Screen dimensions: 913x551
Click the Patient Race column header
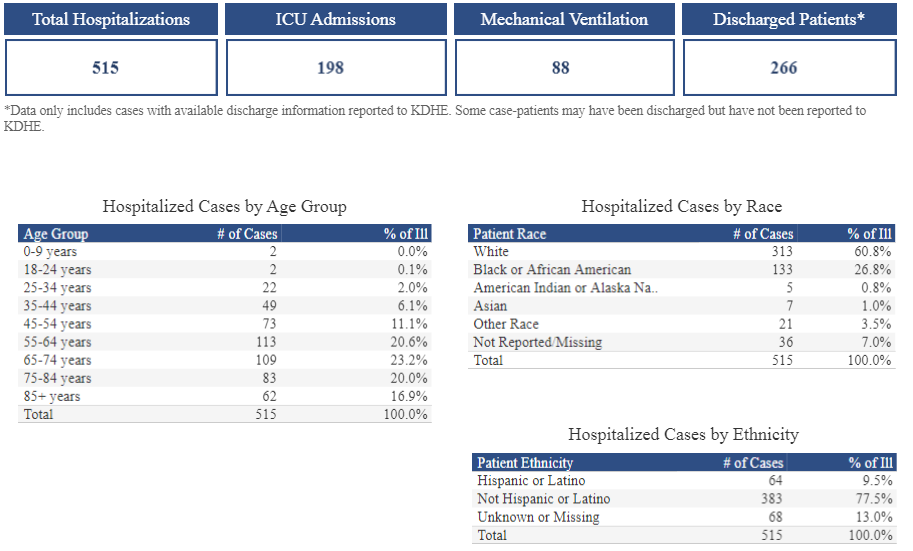[x=509, y=234]
